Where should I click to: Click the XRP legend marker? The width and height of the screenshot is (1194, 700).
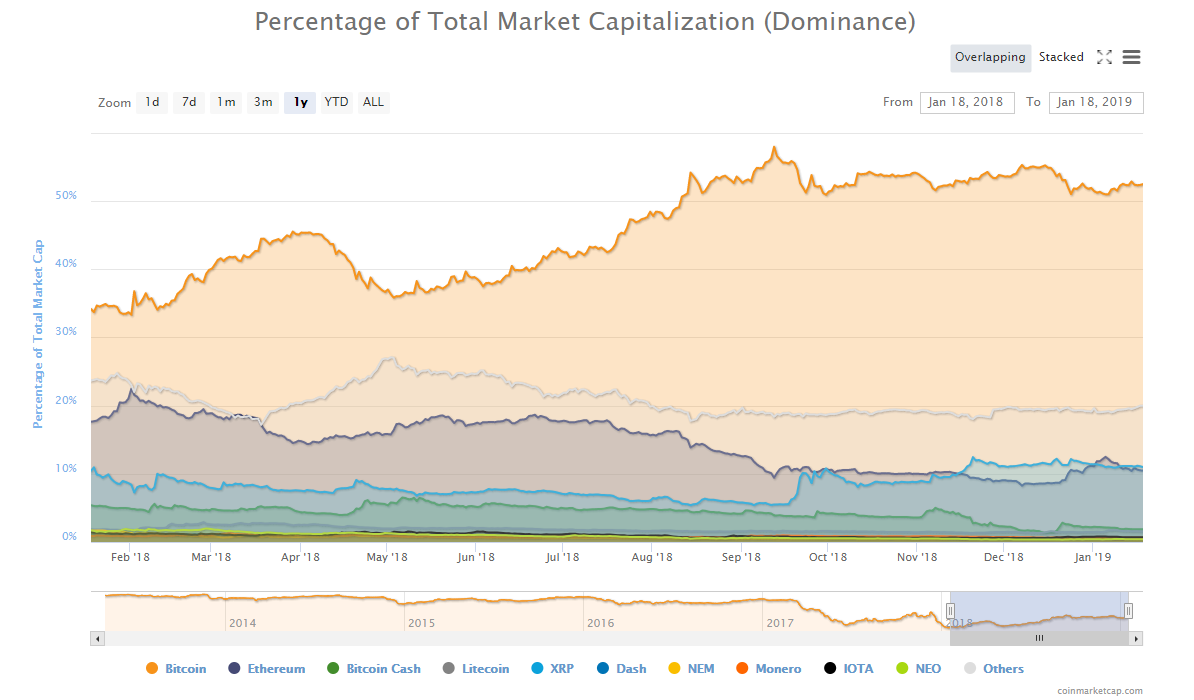pyautogui.click(x=537, y=669)
